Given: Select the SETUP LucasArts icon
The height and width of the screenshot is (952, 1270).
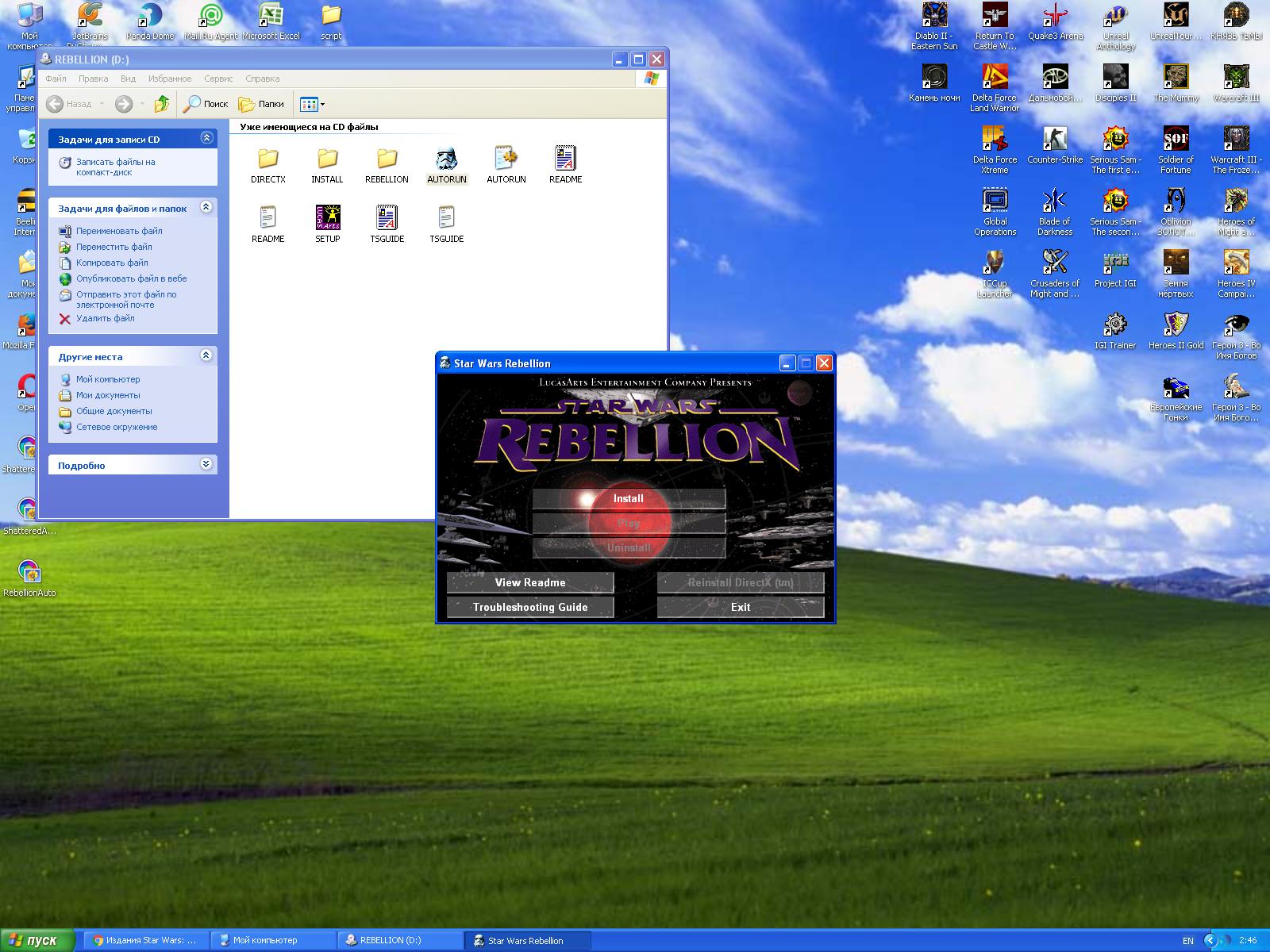Looking at the screenshot, I should click(327, 218).
